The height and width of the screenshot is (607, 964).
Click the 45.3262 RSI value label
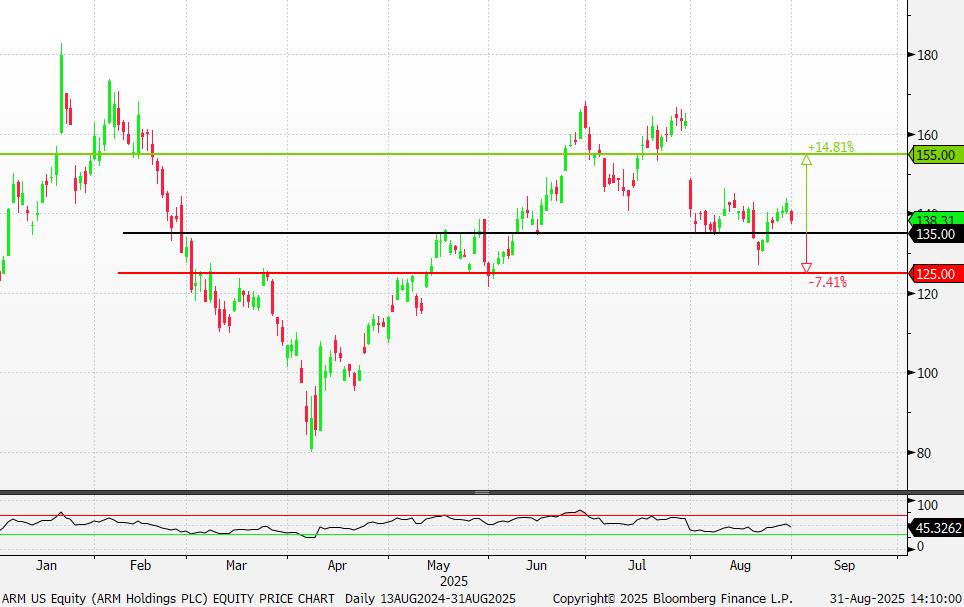pos(936,528)
